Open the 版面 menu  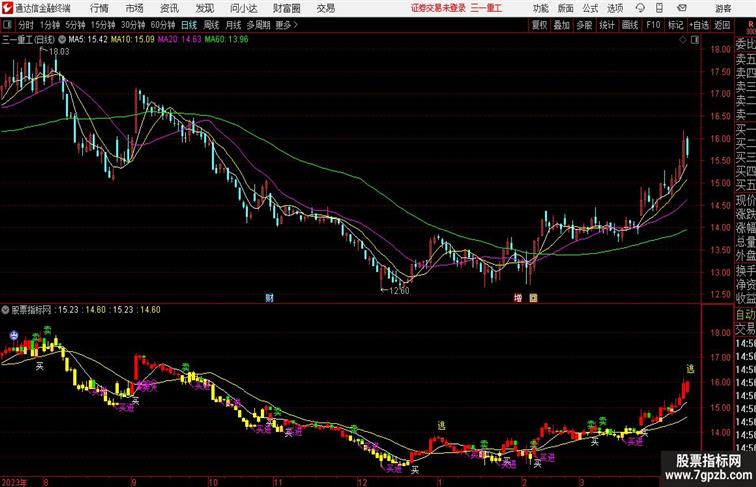566,8
